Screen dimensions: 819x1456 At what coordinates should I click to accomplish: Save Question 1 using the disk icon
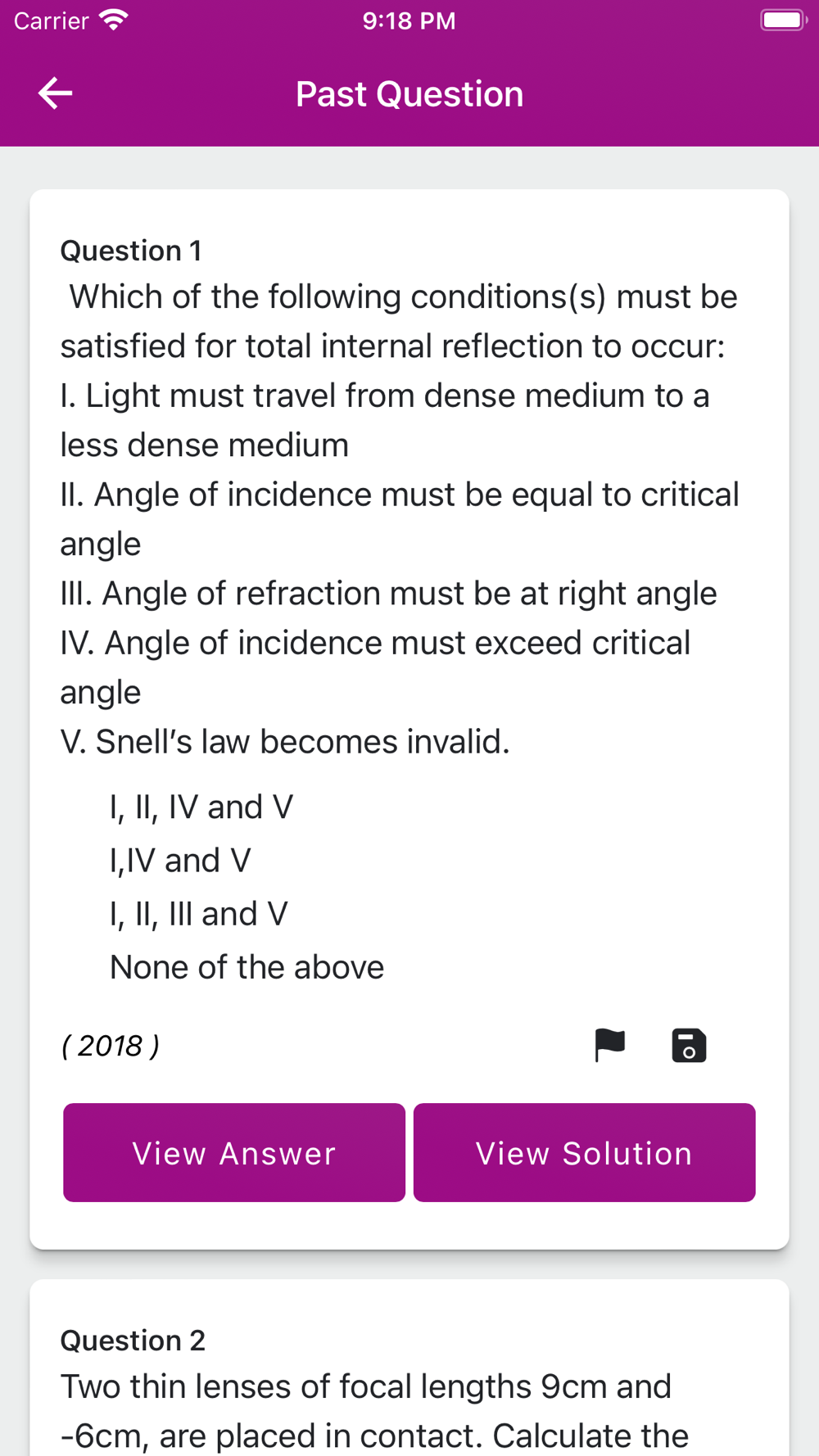pyautogui.click(x=689, y=1046)
